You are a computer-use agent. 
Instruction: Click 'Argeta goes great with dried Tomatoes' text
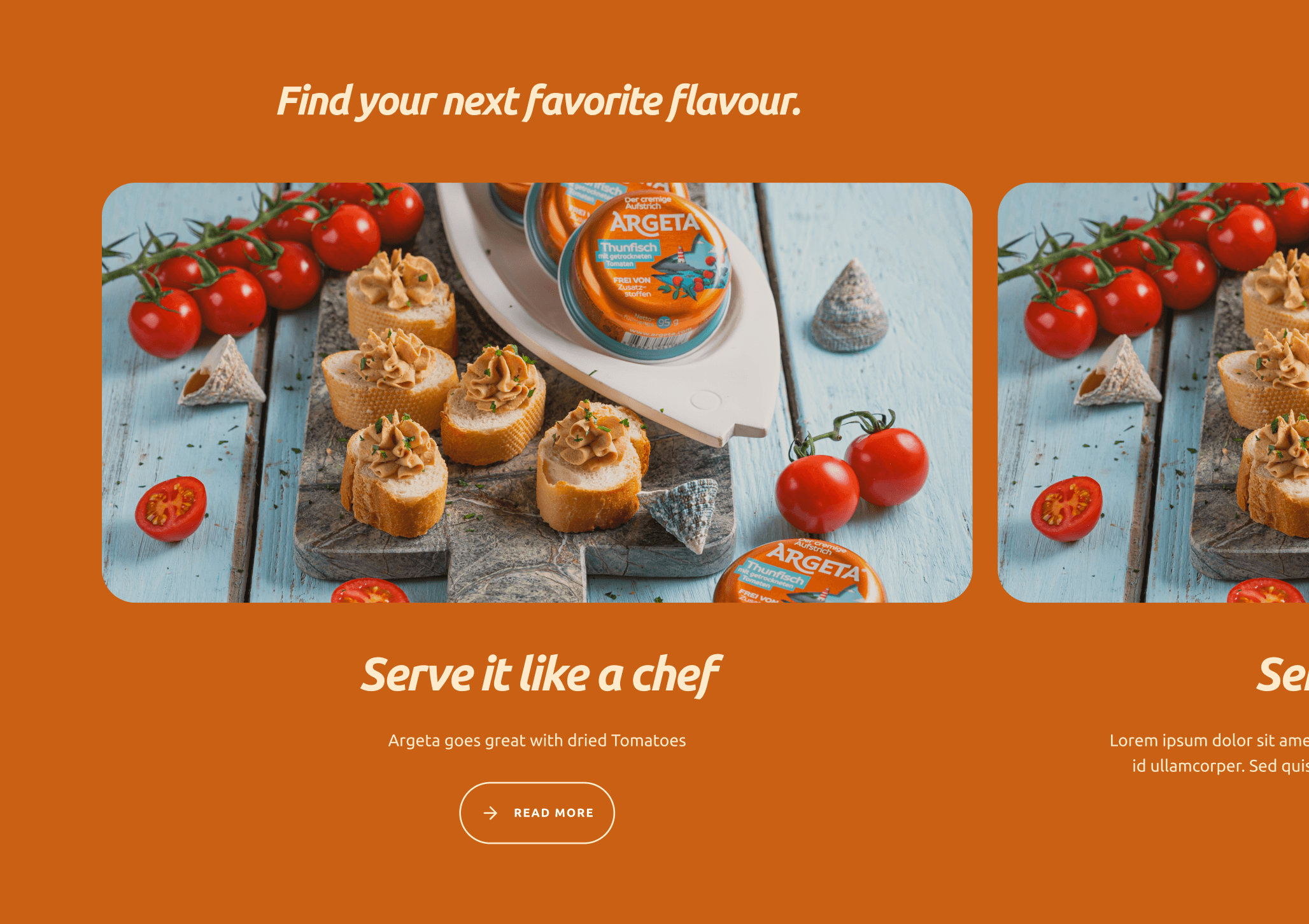click(537, 741)
